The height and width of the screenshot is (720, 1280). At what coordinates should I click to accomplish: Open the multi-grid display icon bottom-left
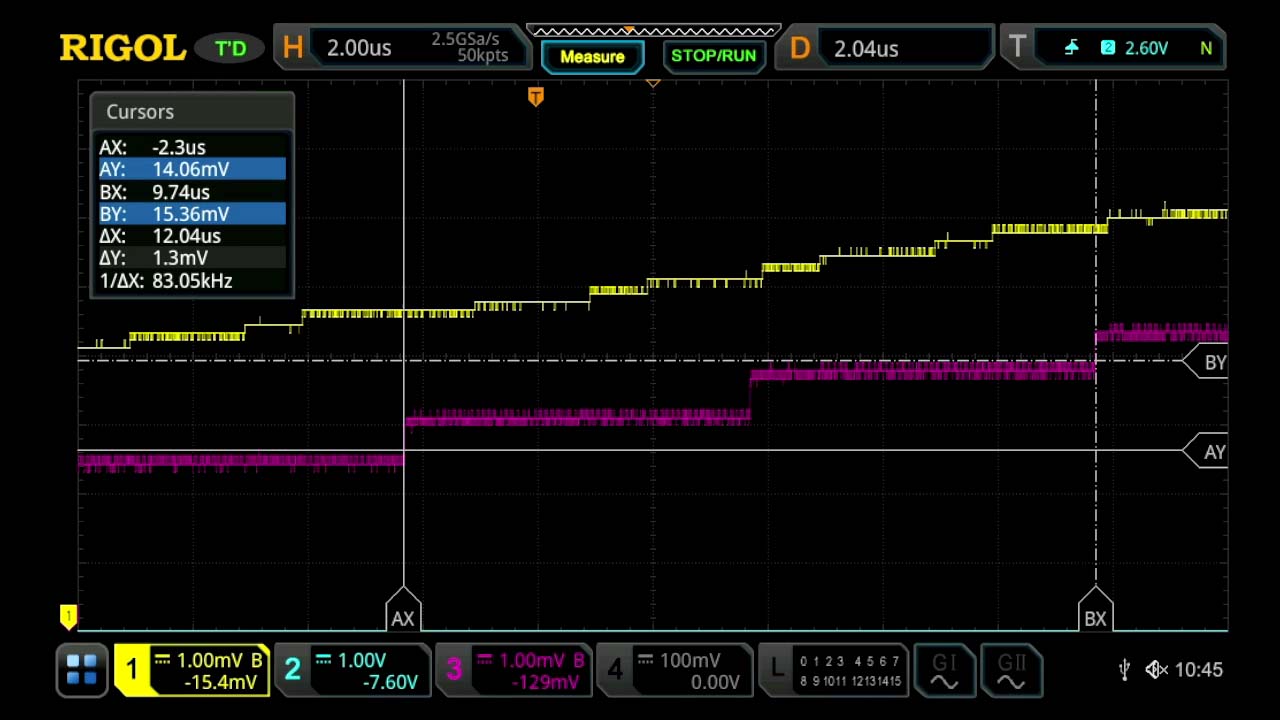[81, 670]
